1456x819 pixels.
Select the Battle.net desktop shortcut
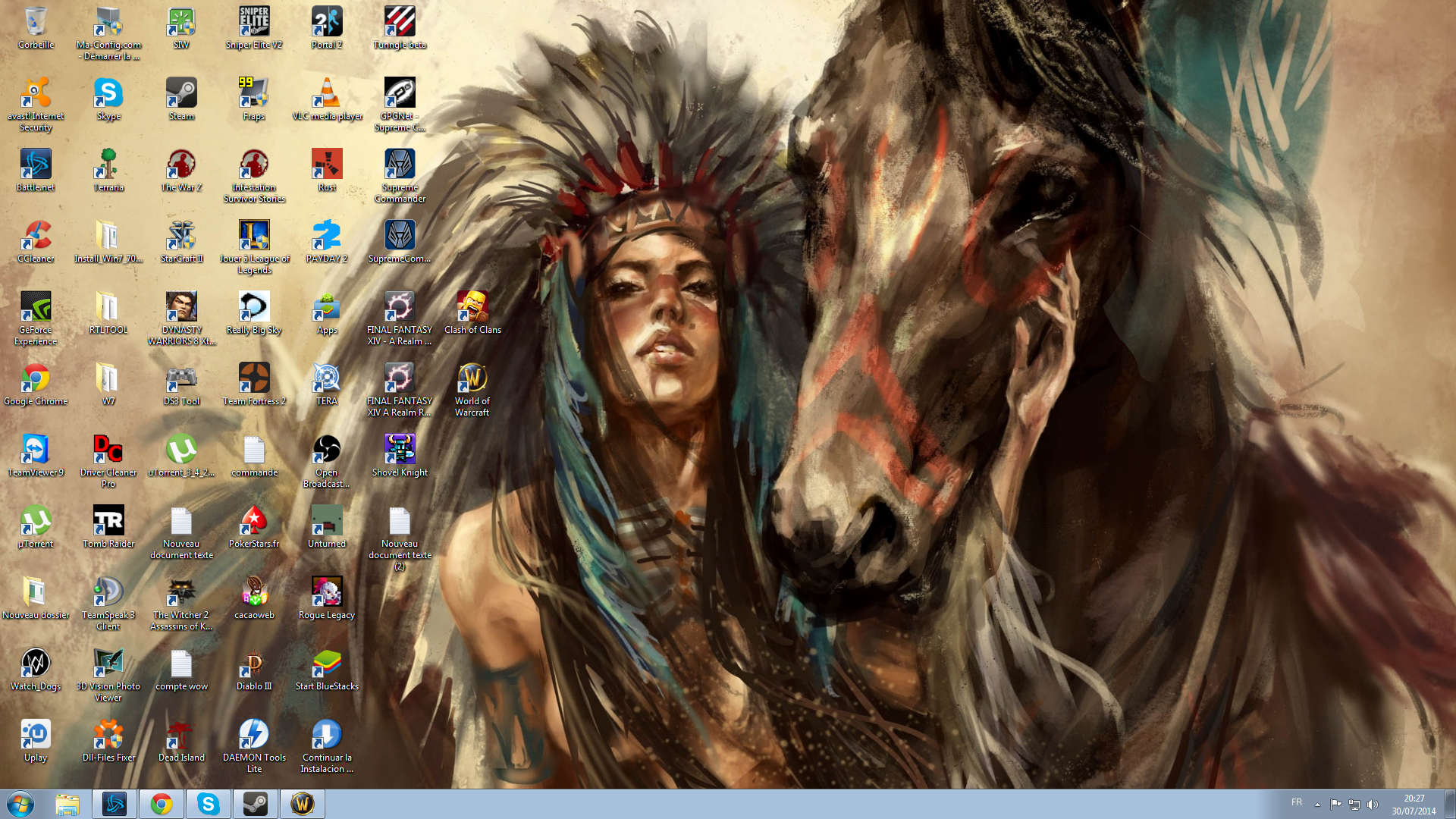tap(36, 171)
